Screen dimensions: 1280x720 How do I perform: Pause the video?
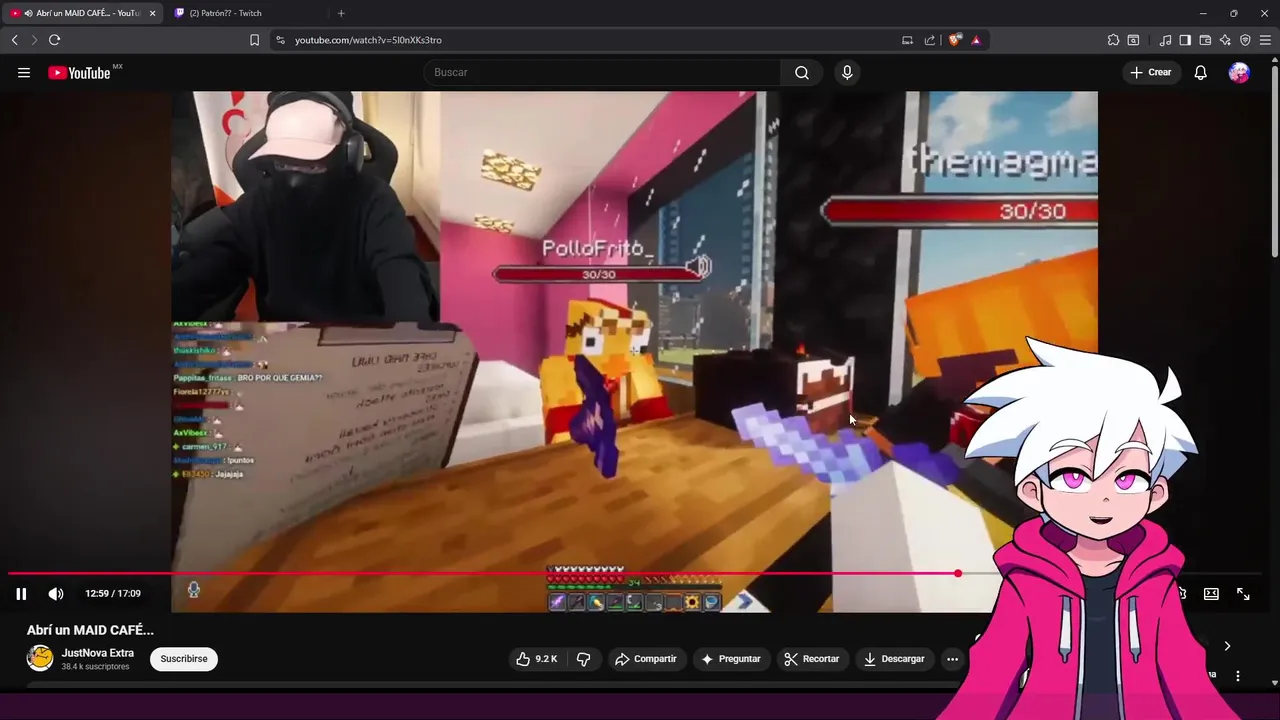(x=21, y=594)
